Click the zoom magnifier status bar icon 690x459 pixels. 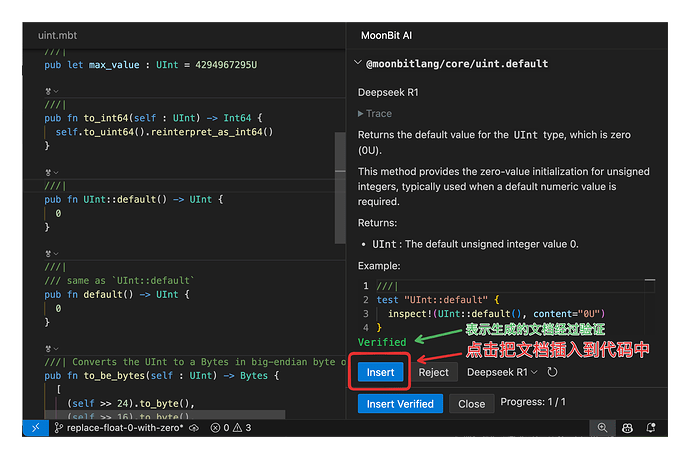pos(602,427)
